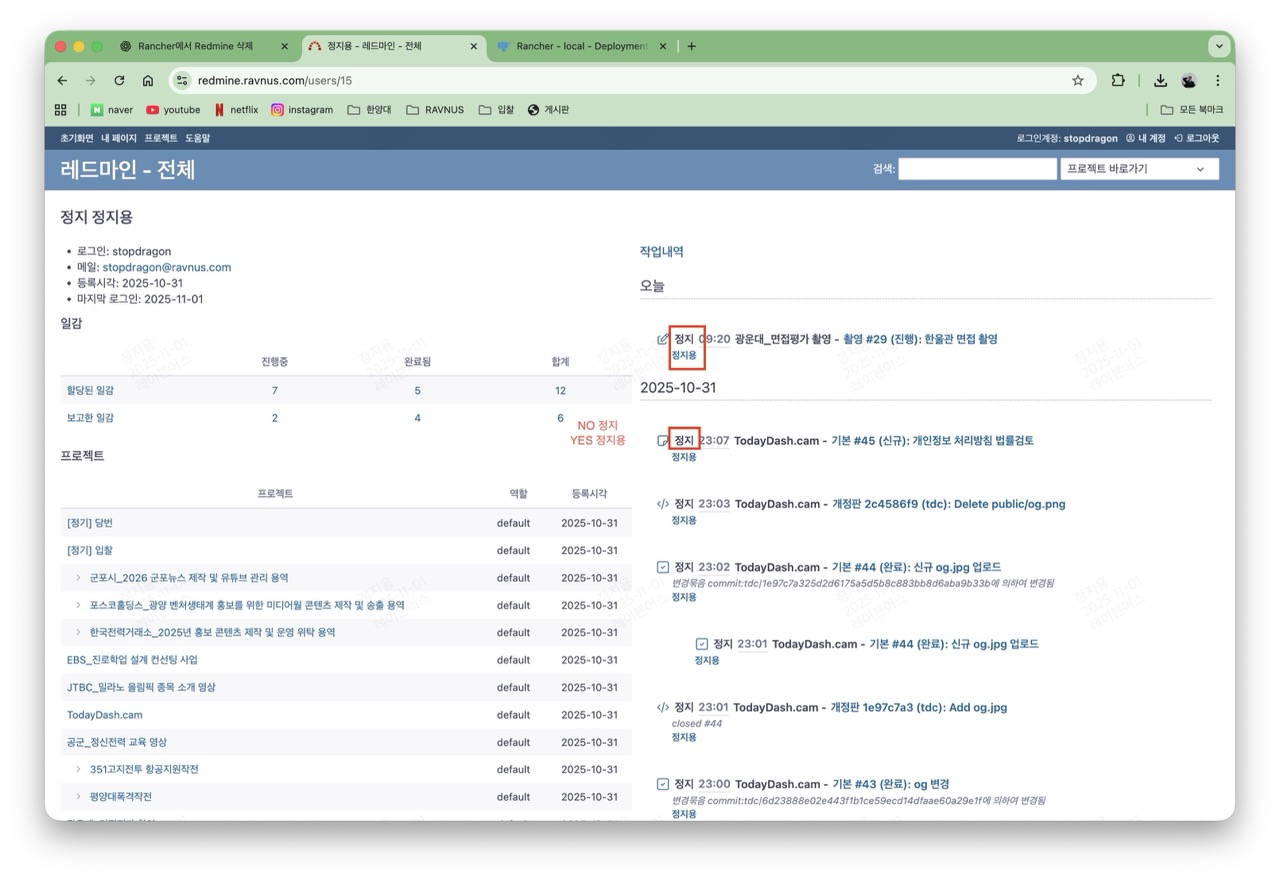Open the 프로젝트 바로가기 dropdown

point(1138,169)
